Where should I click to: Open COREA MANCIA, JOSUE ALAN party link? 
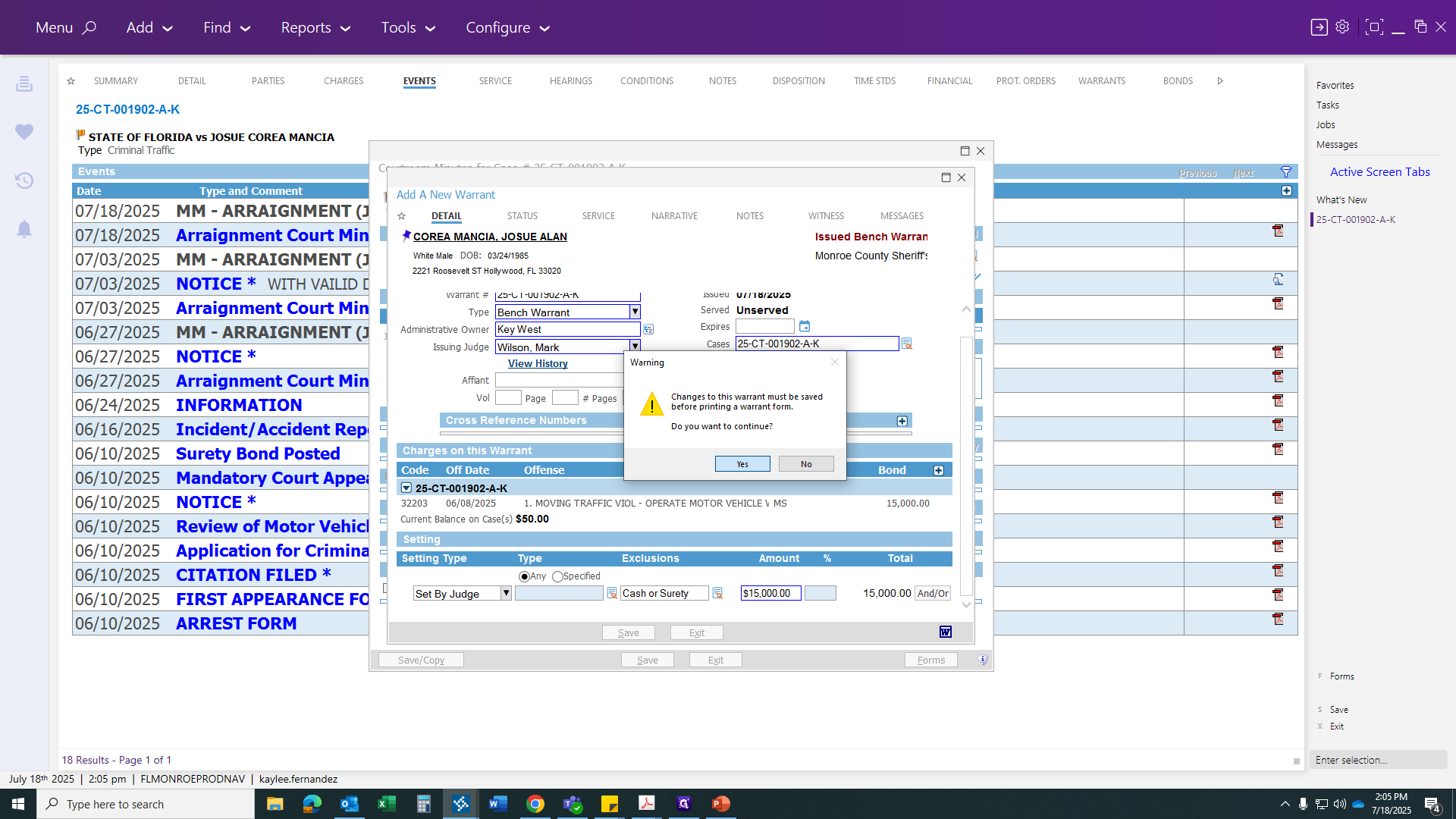pos(490,237)
